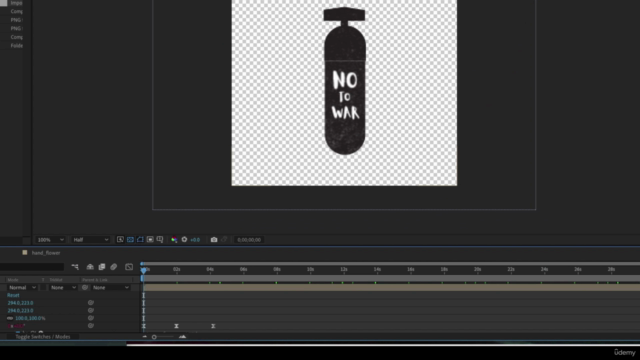Click the second 294.0,223.0 value

pos(20,310)
